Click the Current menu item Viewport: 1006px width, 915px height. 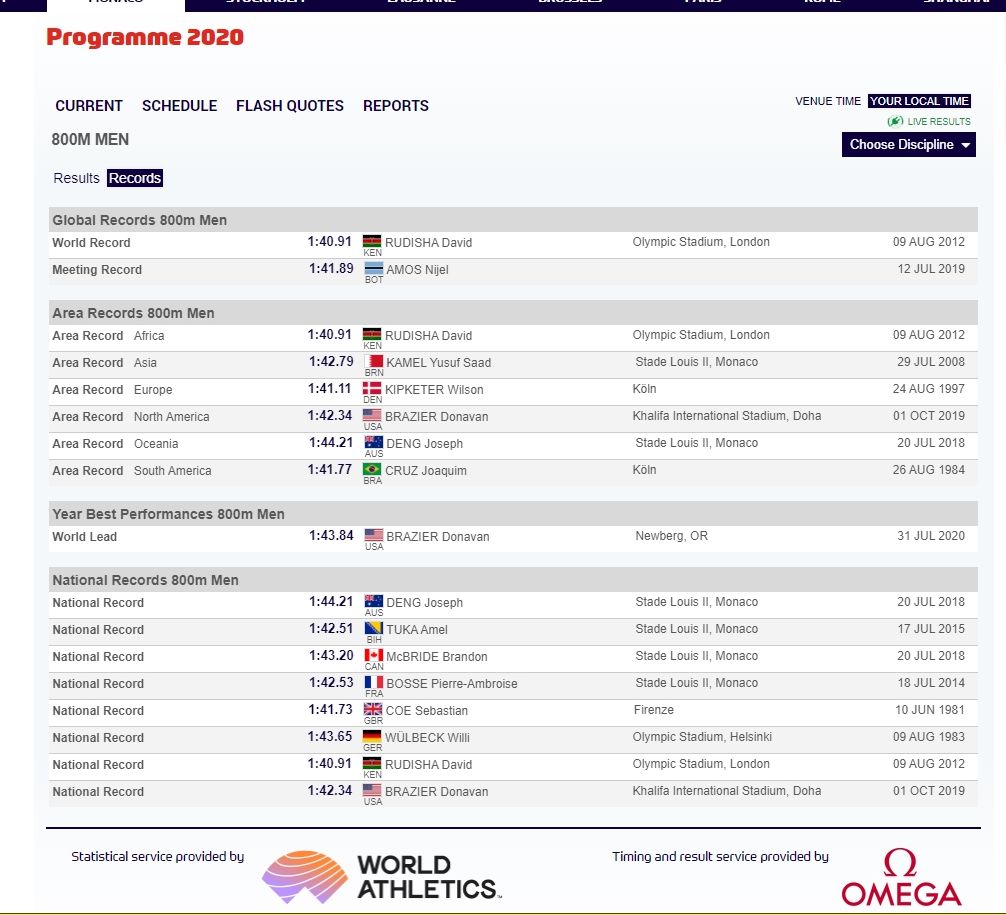tap(89, 106)
